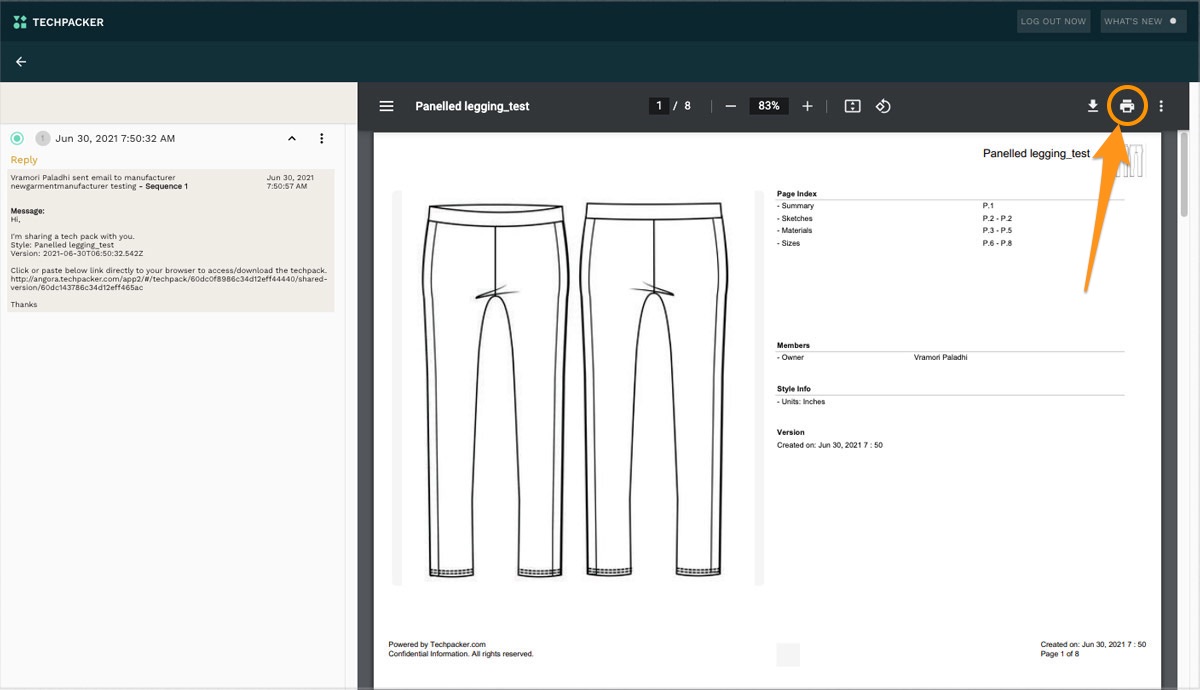Click 'Vramori Paladhi' owner name
Screen dimensions: 1200x690
pyautogui.click(x=940, y=357)
